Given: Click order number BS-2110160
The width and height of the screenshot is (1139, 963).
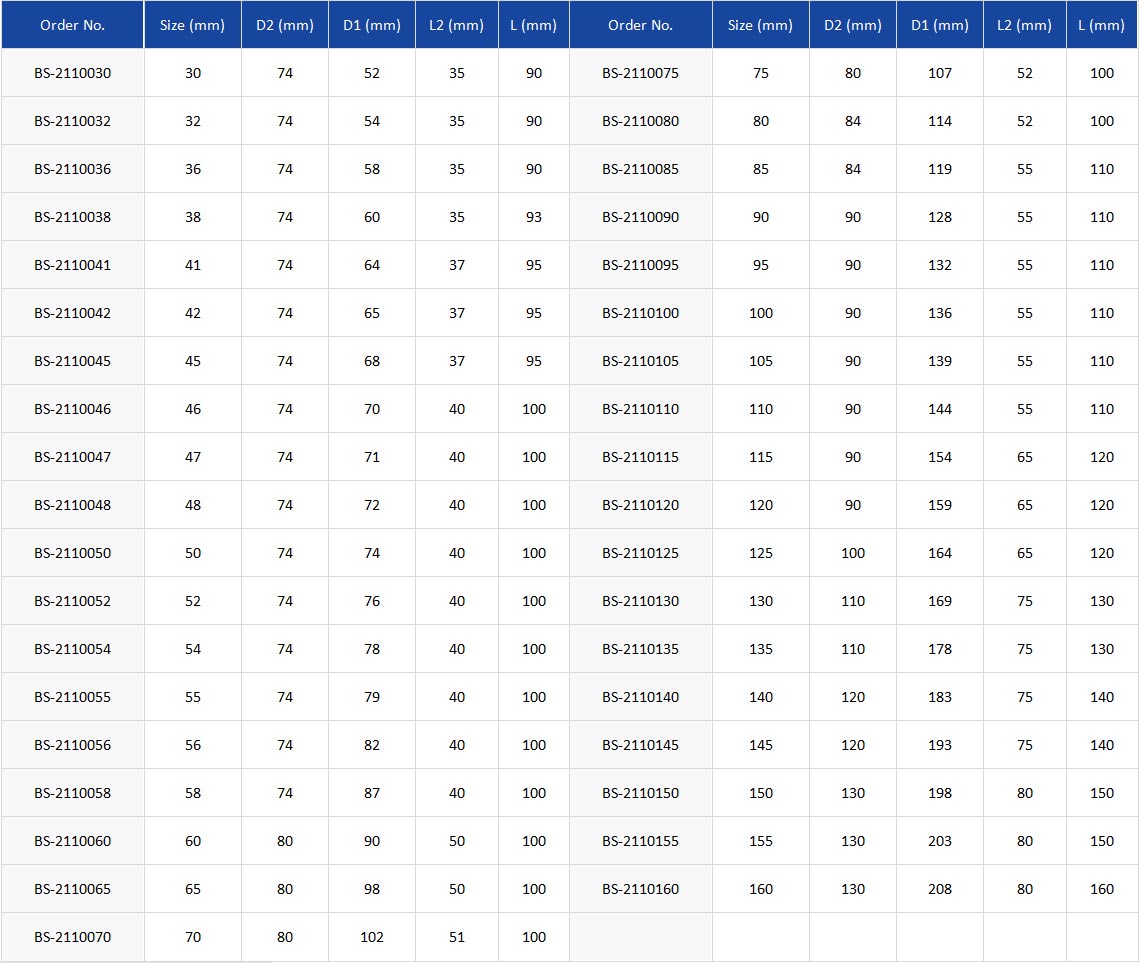Looking at the screenshot, I should tap(640, 889).
